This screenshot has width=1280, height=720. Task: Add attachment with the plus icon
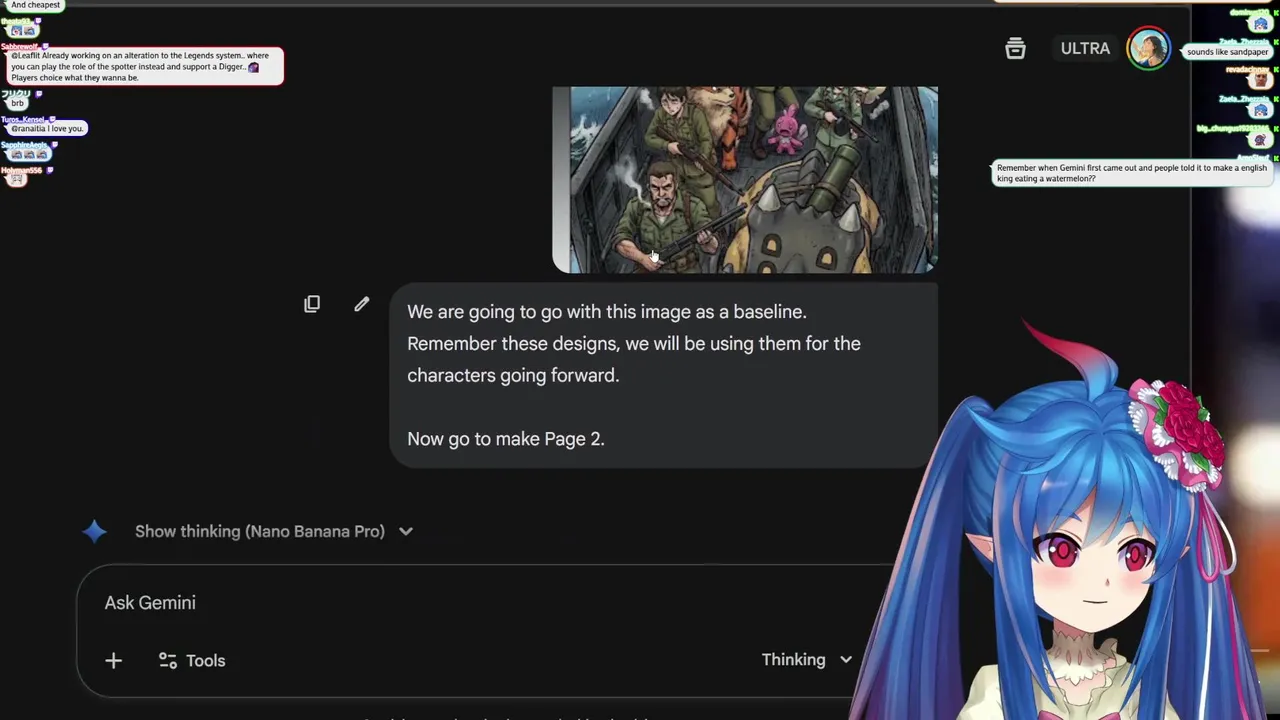113,660
